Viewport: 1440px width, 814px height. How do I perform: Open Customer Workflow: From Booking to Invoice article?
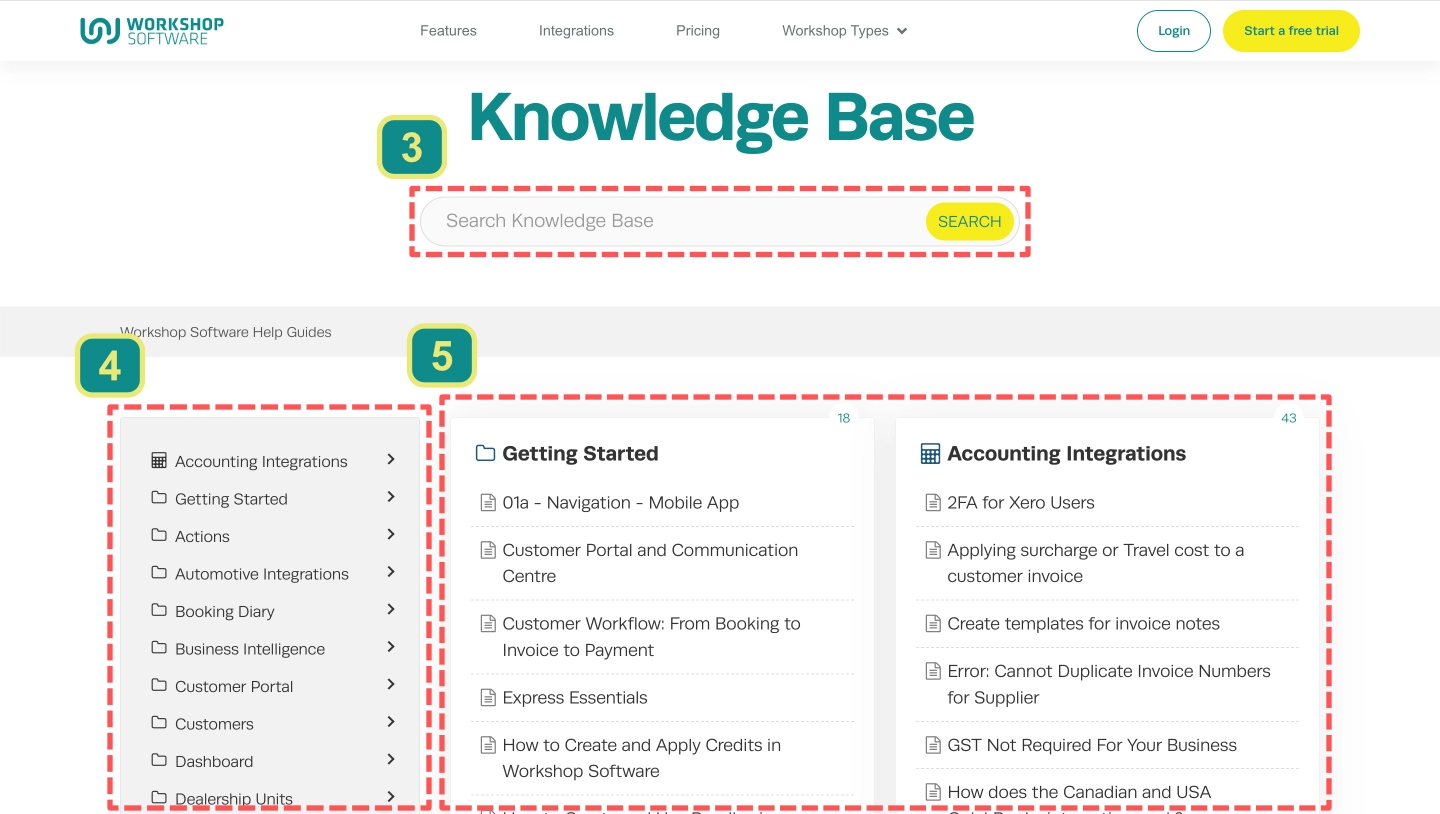(x=651, y=637)
